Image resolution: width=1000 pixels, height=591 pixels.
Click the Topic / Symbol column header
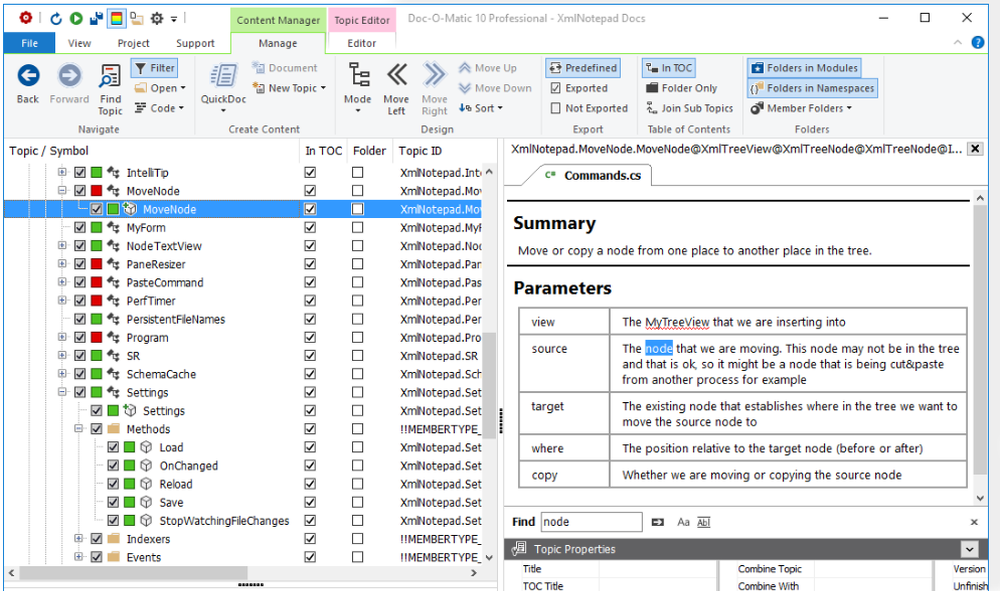pos(48,151)
